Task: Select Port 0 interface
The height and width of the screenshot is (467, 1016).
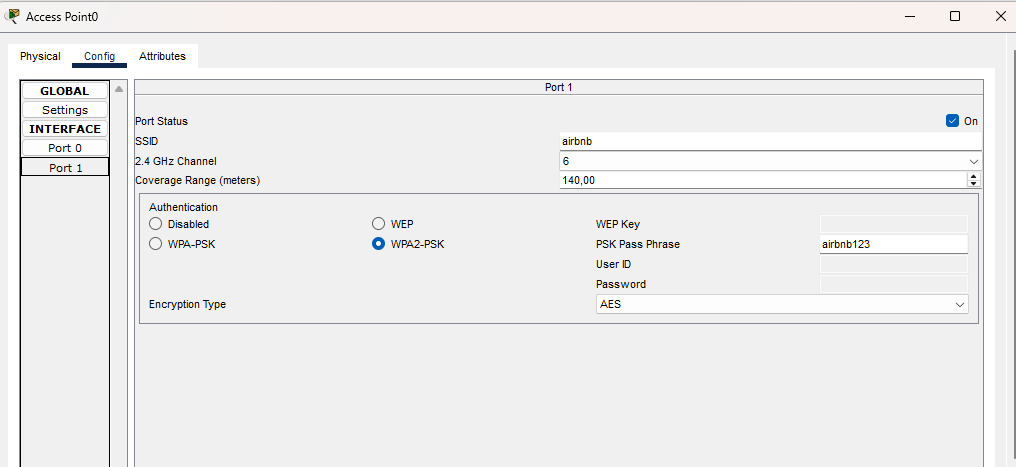Action: pyautogui.click(x=65, y=148)
